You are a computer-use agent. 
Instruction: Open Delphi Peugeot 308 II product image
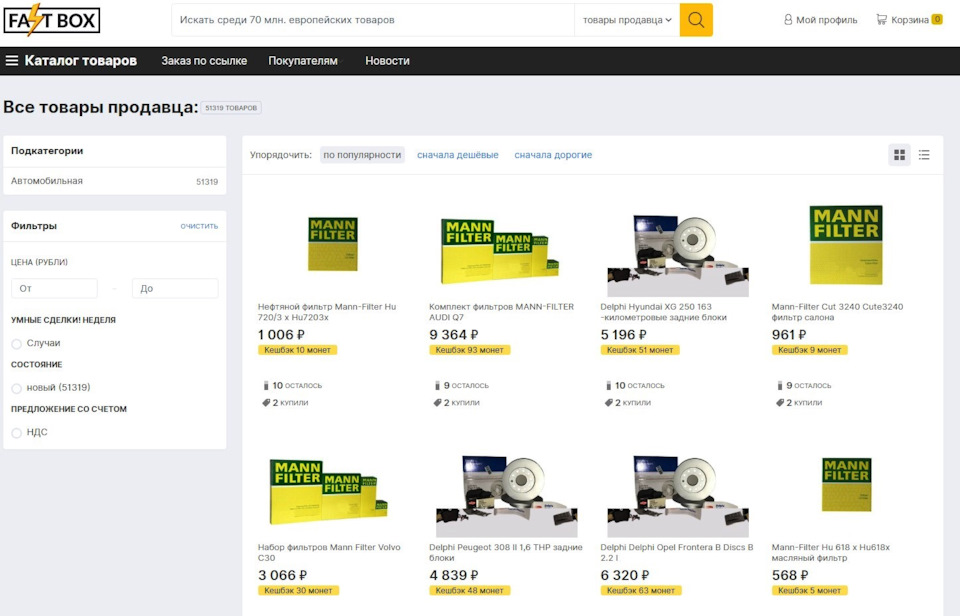(506, 496)
